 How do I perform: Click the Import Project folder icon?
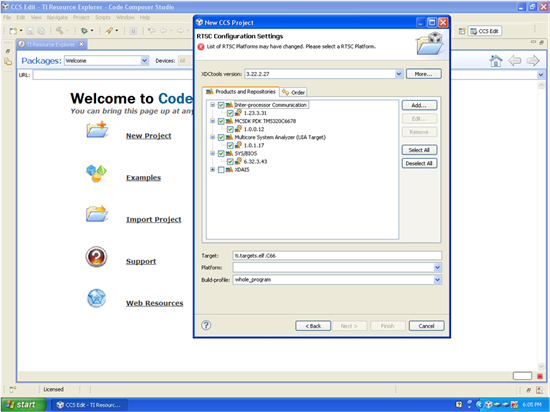pyautogui.click(x=97, y=214)
